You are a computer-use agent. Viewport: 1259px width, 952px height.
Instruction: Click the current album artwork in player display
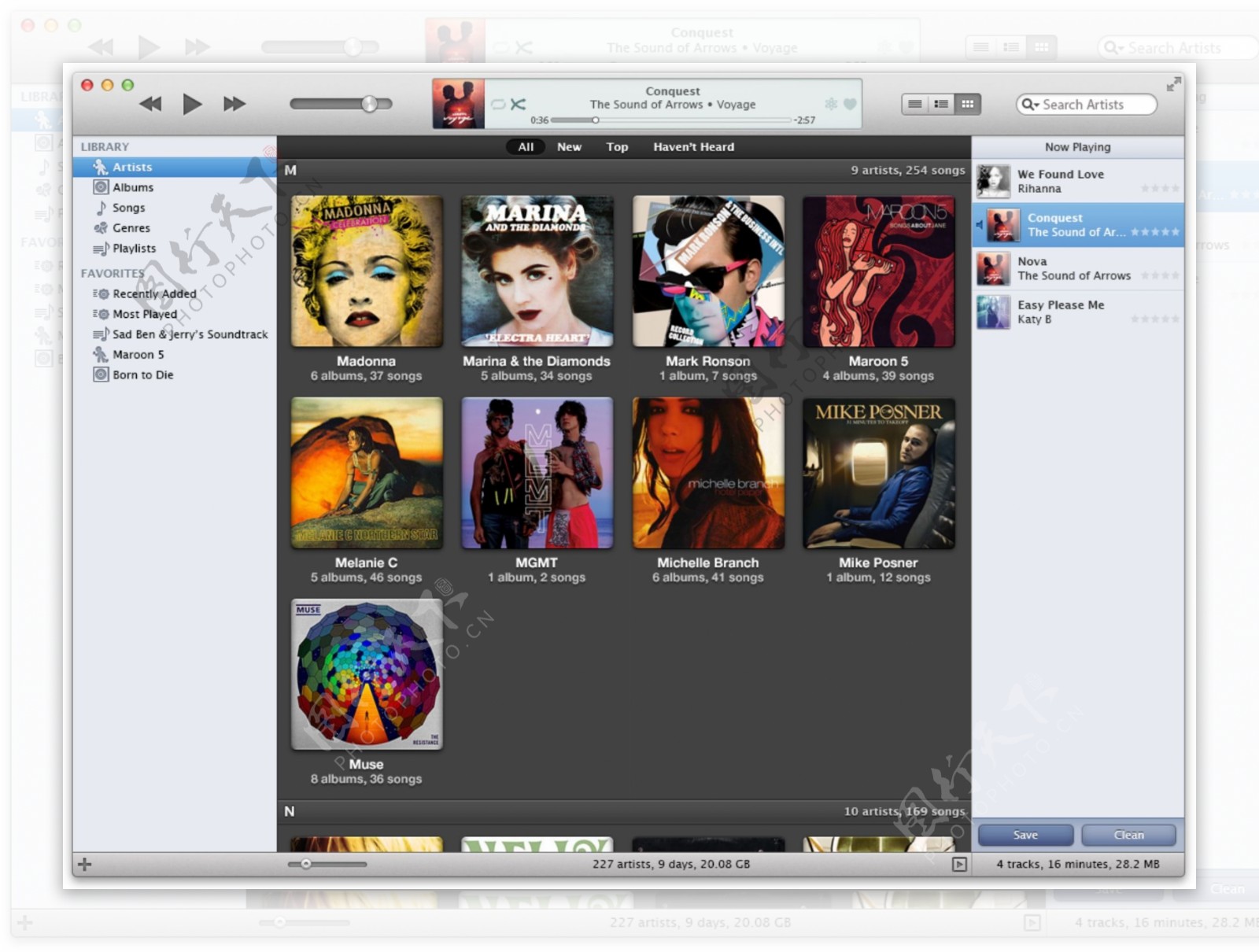458,104
